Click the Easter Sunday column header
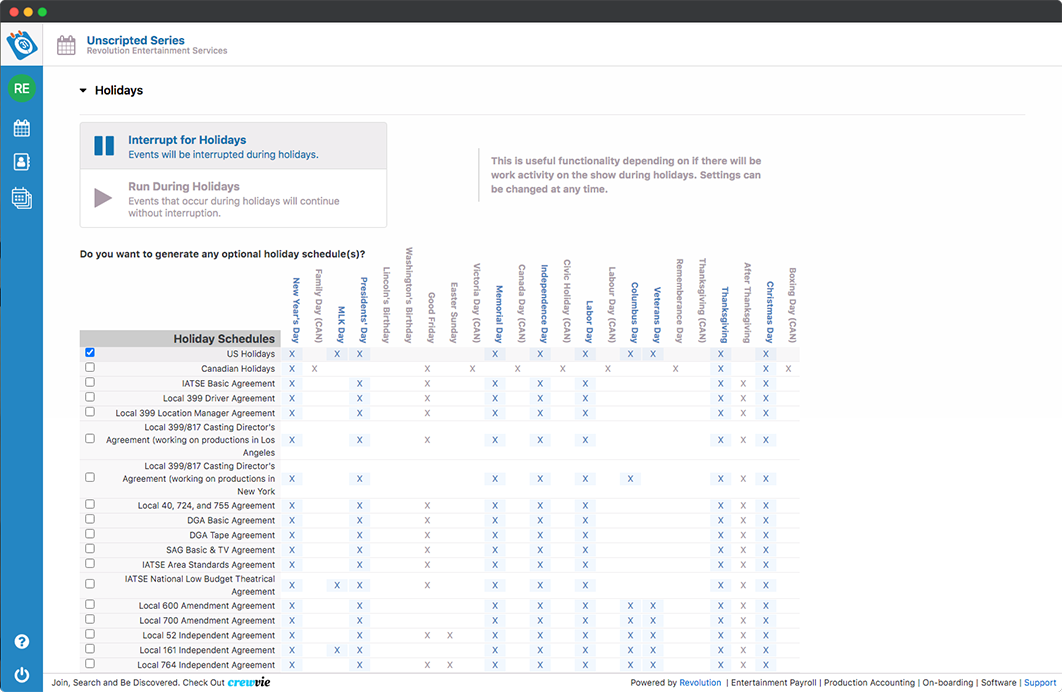Screen dimensions: 1062x692 [x=454, y=313]
